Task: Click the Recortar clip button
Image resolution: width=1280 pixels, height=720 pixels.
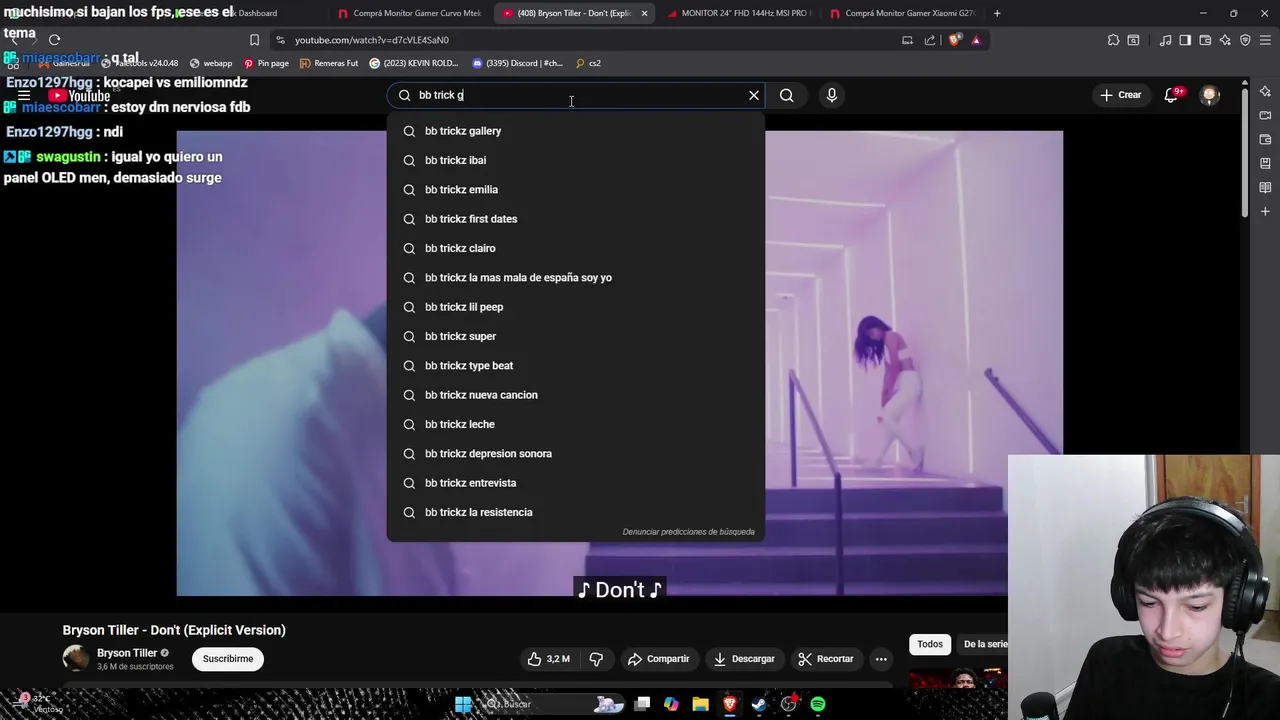Action: click(x=825, y=659)
